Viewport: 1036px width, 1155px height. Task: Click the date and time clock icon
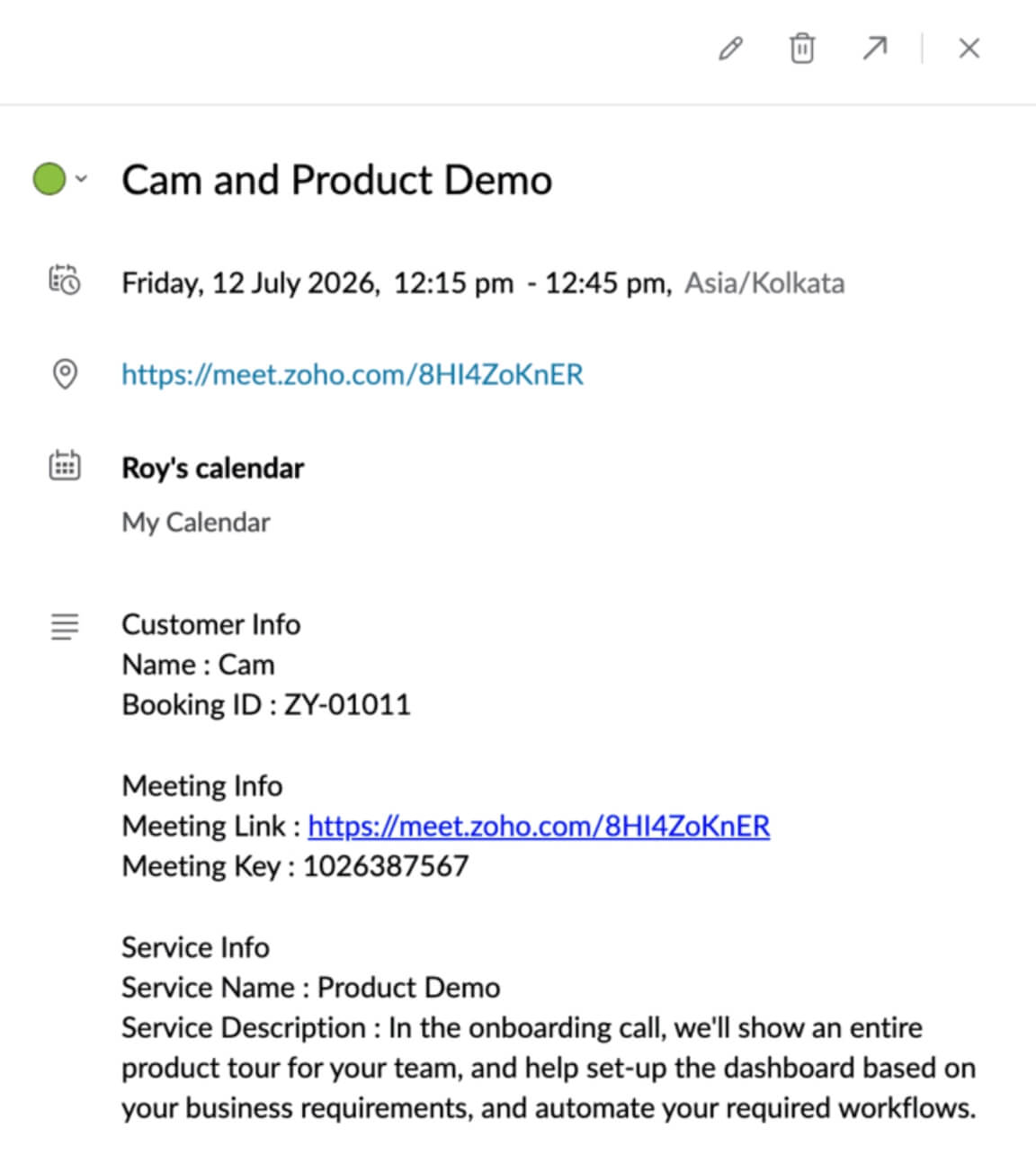coord(65,281)
